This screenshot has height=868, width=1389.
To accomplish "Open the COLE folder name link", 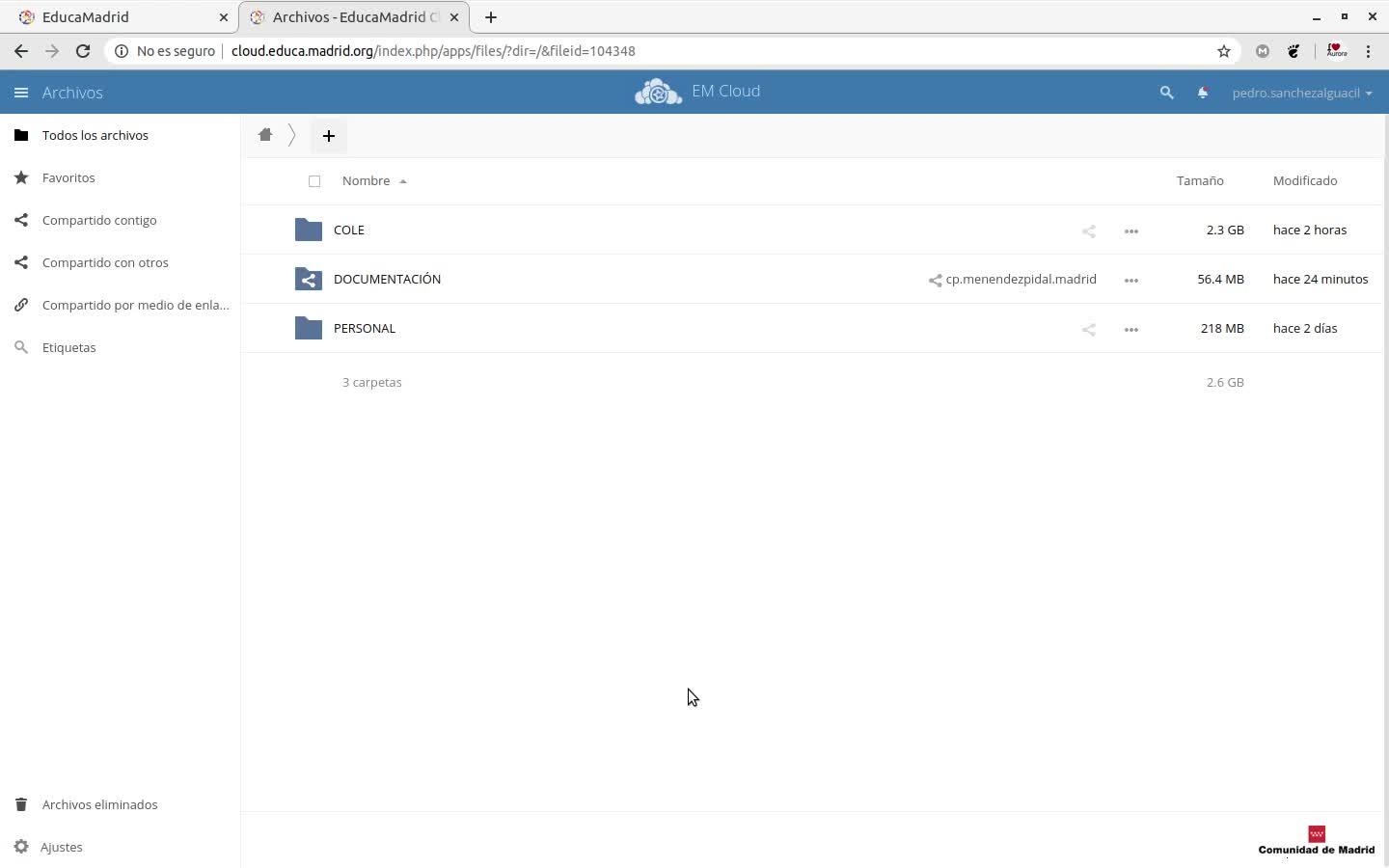I will 349,230.
